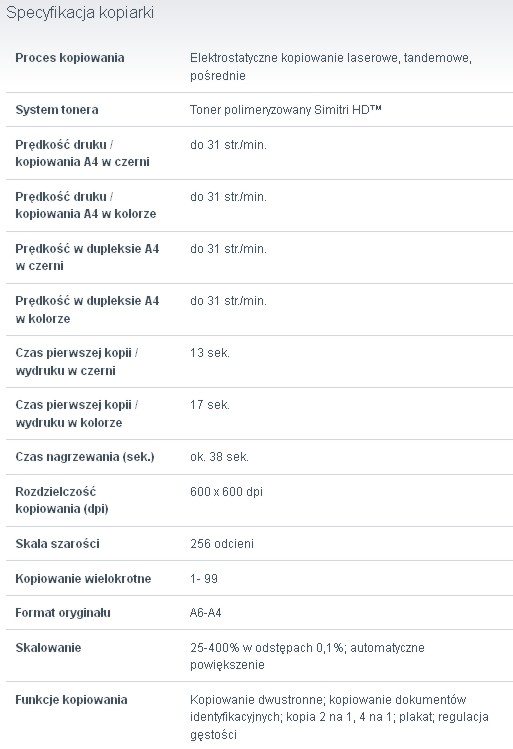Select Prędkość druku A4 w kolorze label
513x749 pixels.
click(x=86, y=205)
